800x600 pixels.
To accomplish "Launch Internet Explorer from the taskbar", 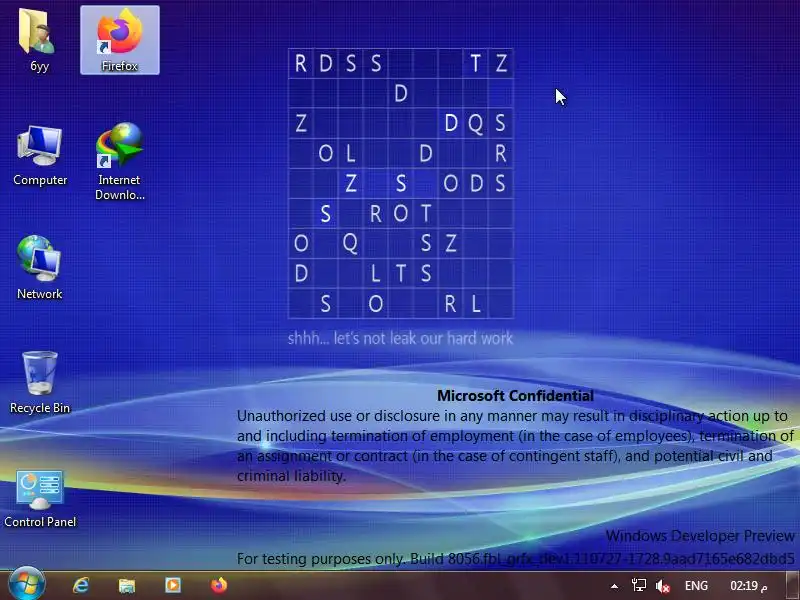I will (81, 585).
